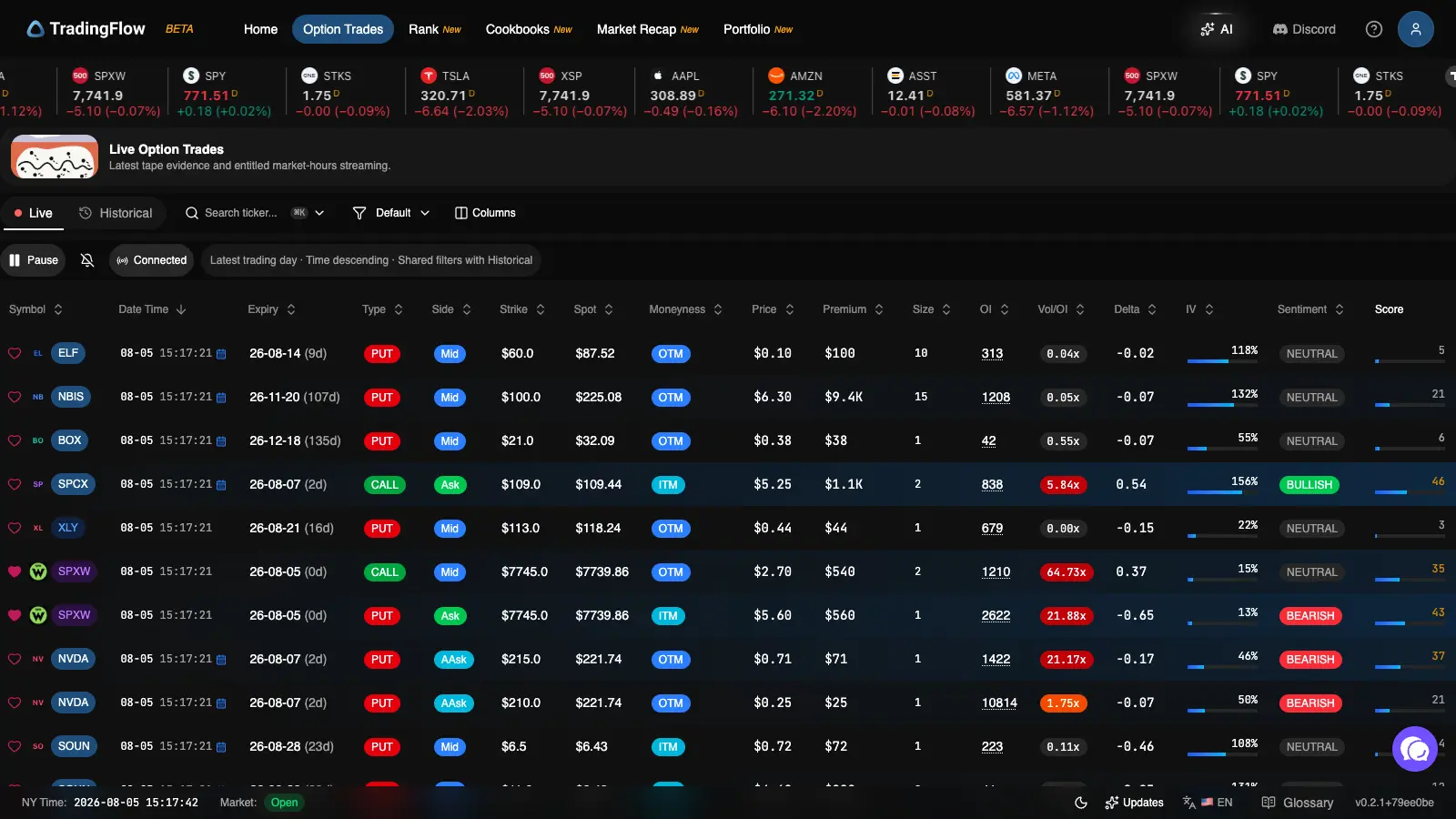Switch to Live tab
Screen dimensions: 1456x819
point(34,213)
